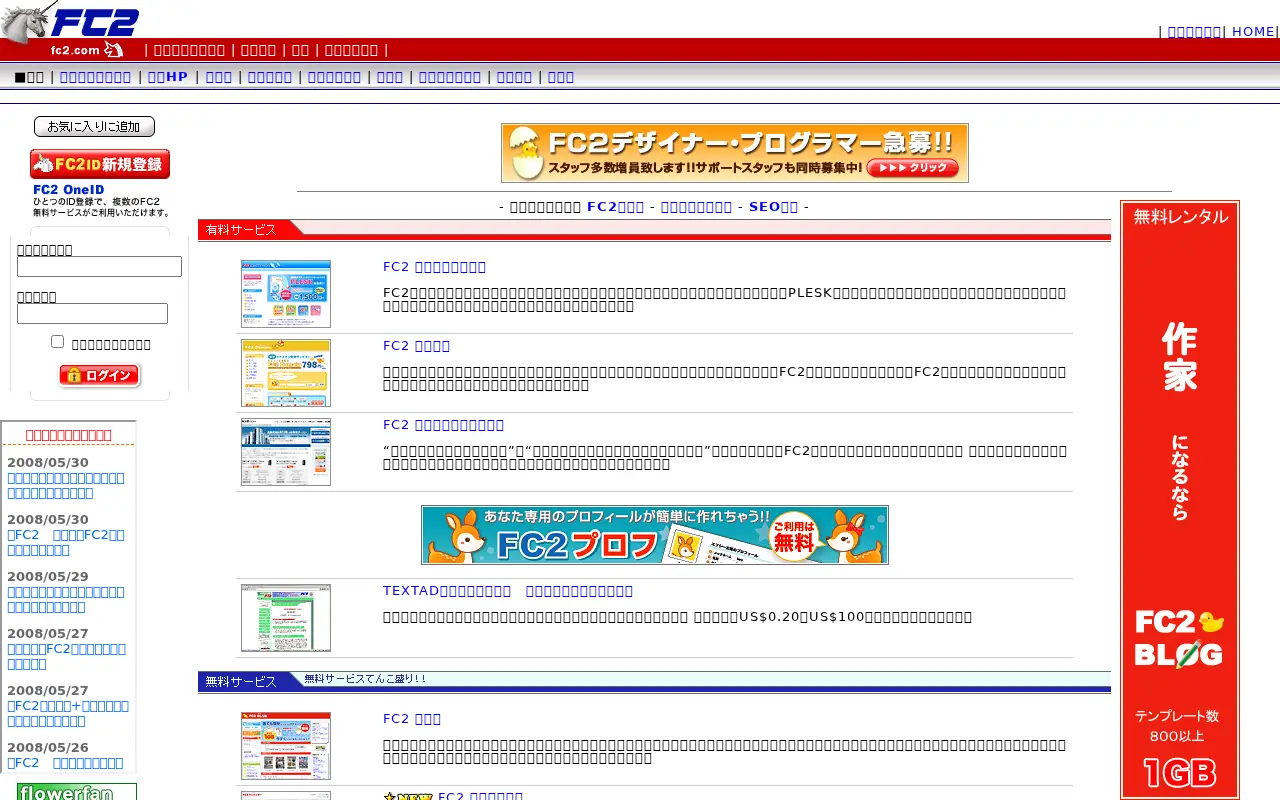
Task: Open the blue rental server thumbnail
Action: click(286, 294)
